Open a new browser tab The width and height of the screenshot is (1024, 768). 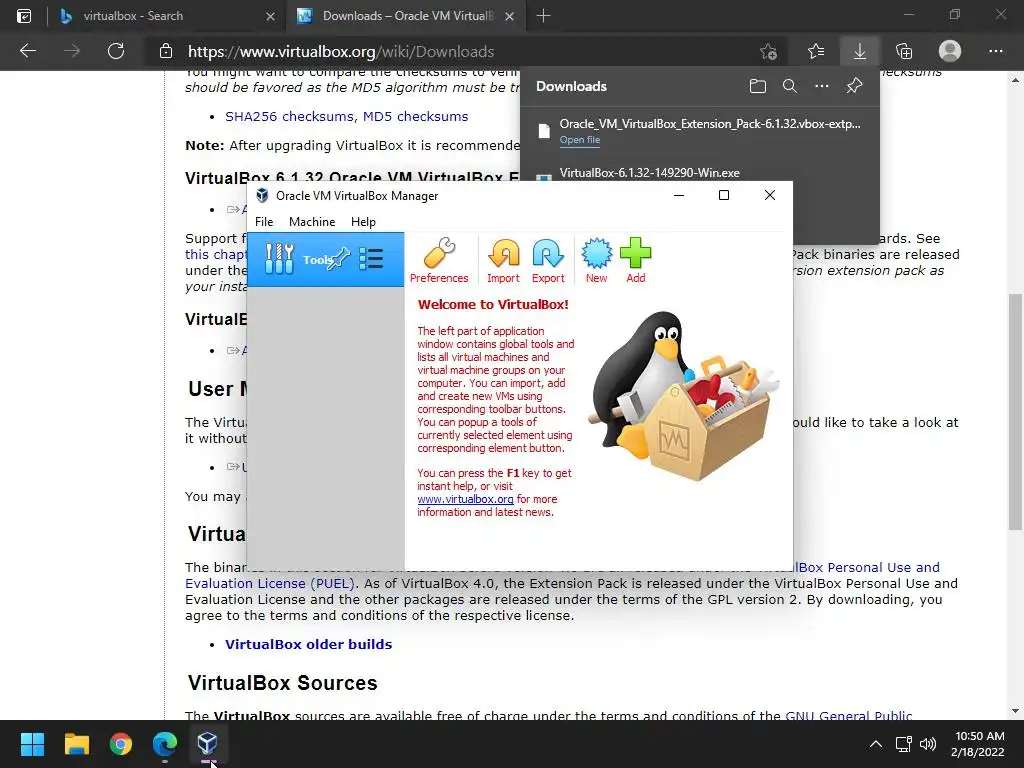pyautogui.click(x=543, y=16)
